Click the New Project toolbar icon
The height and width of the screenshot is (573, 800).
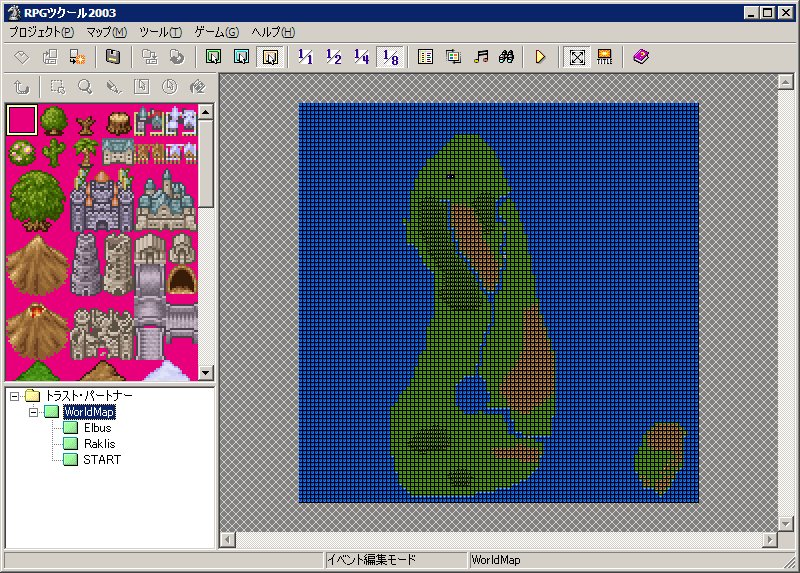point(22,57)
